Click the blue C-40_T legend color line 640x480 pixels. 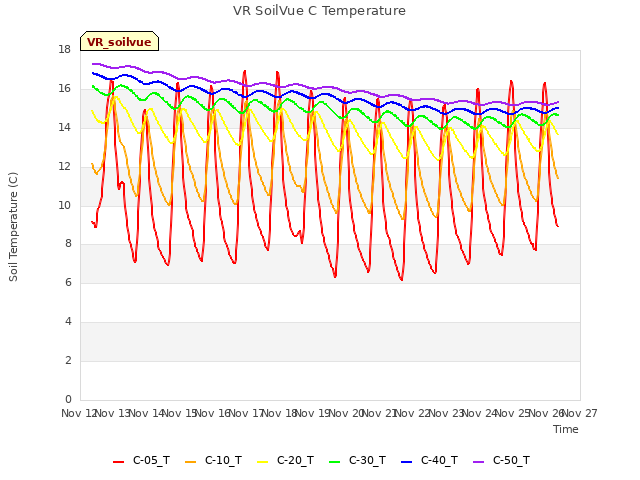[407, 462]
